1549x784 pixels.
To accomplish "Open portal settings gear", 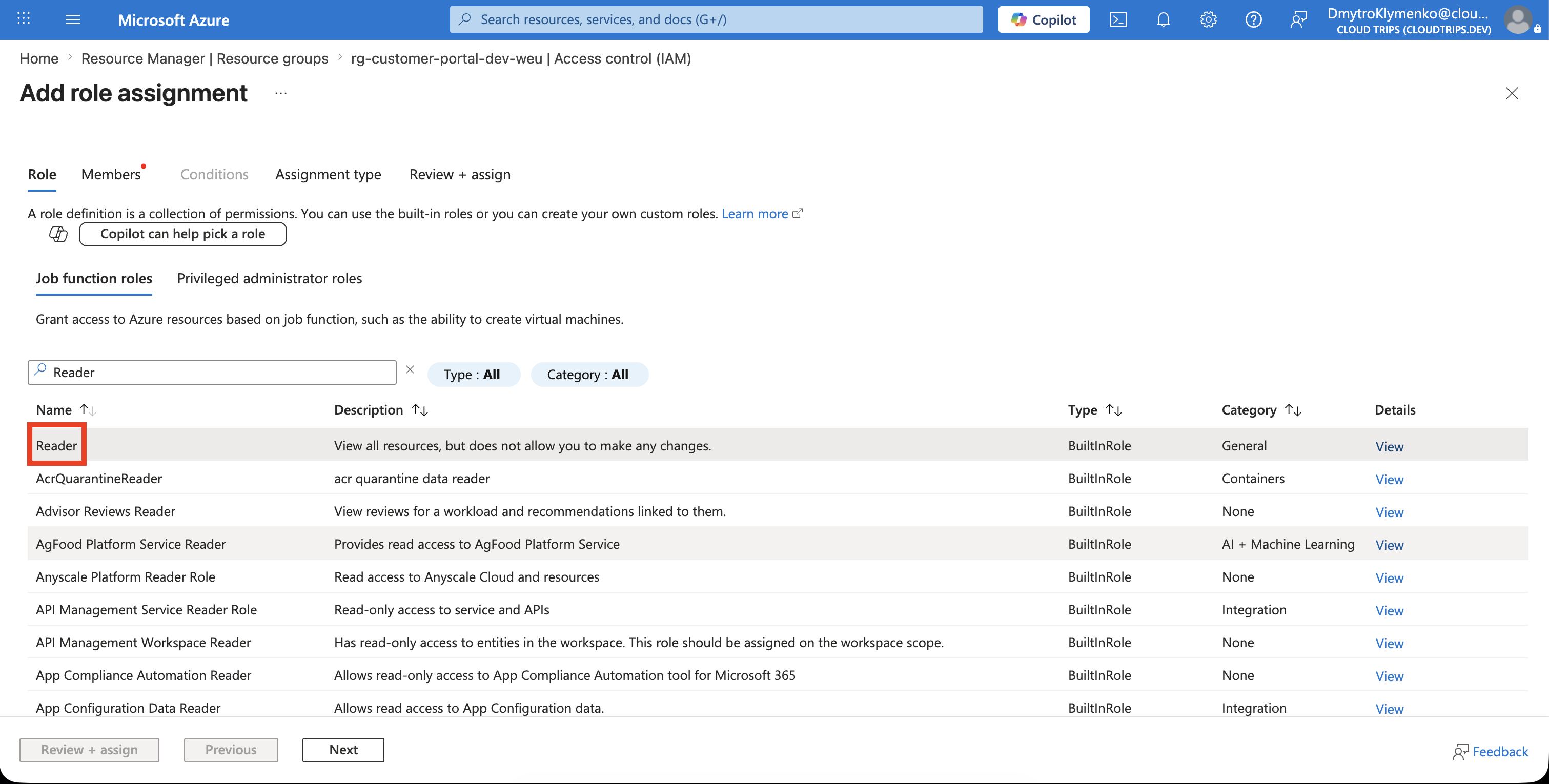I will [x=1208, y=19].
